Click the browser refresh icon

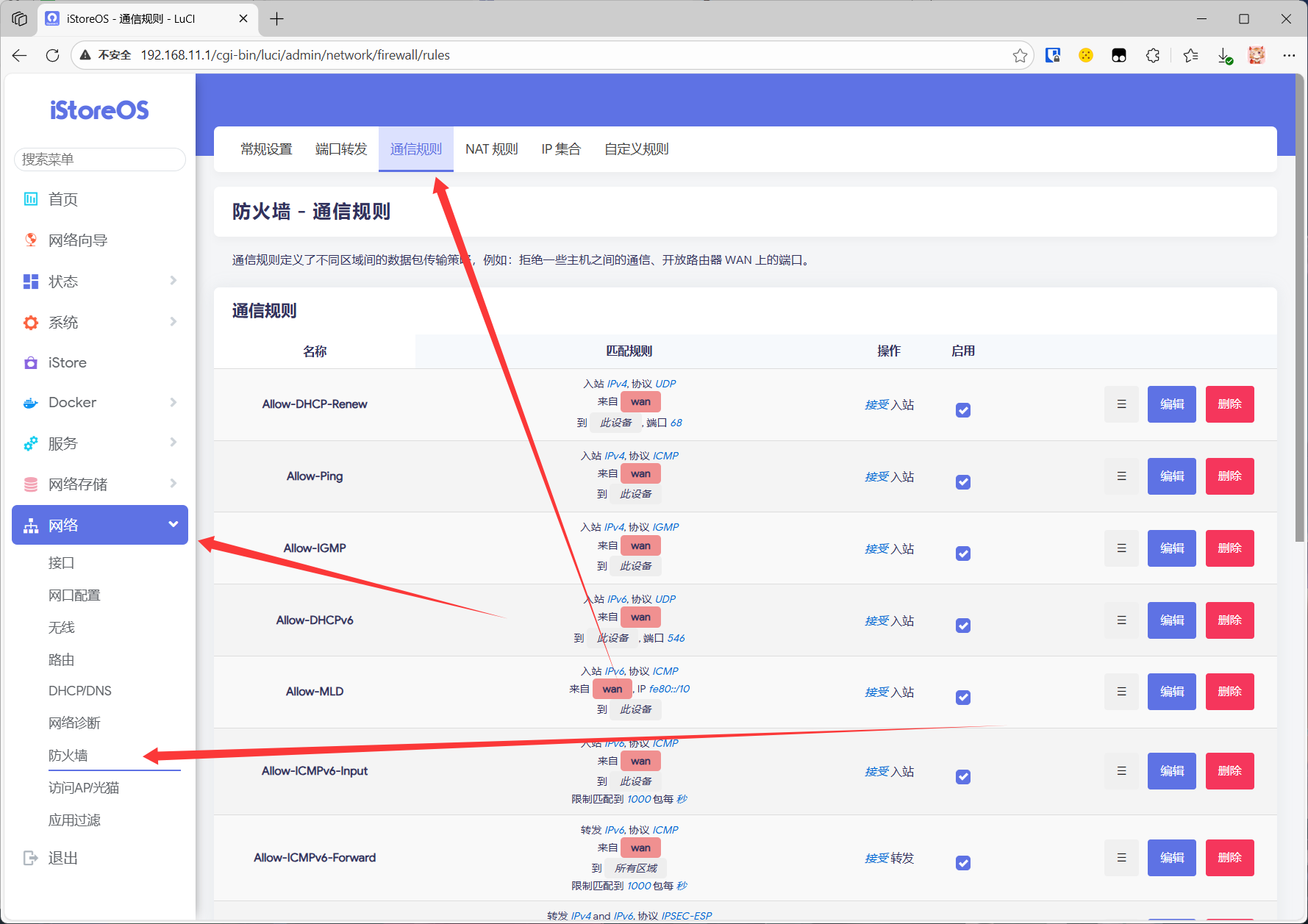(x=52, y=55)
